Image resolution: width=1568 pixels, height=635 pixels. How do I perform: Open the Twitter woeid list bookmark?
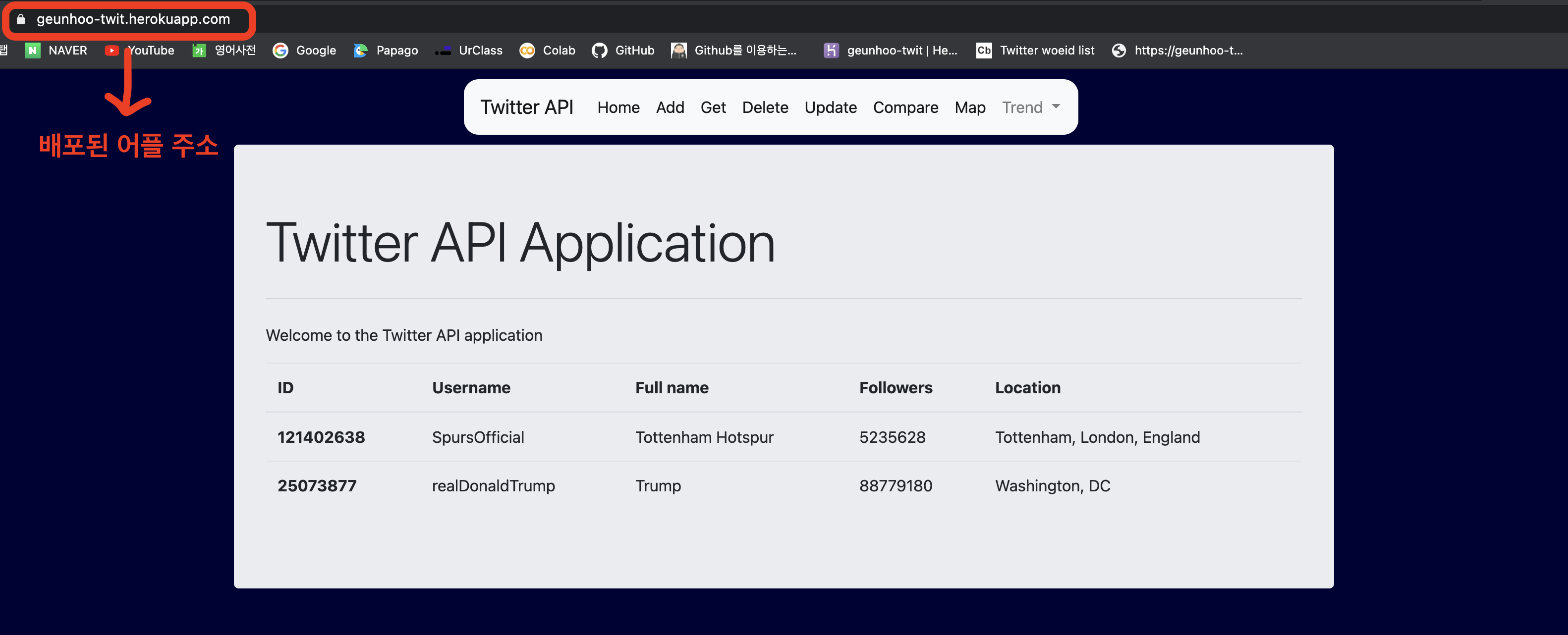(x=1035, y=51)
